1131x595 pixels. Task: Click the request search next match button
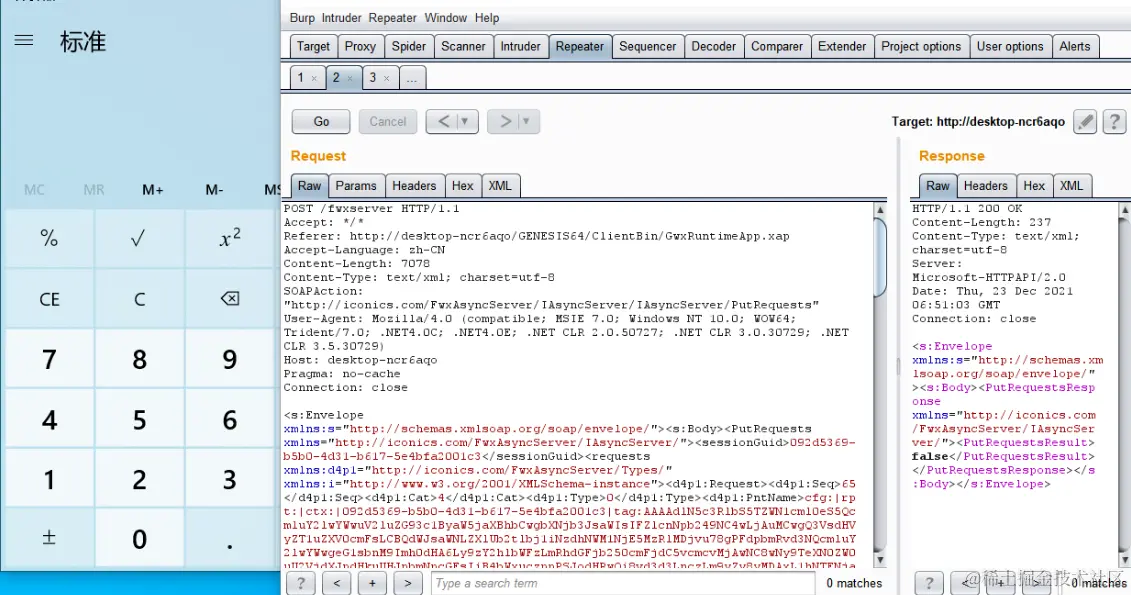408,583
